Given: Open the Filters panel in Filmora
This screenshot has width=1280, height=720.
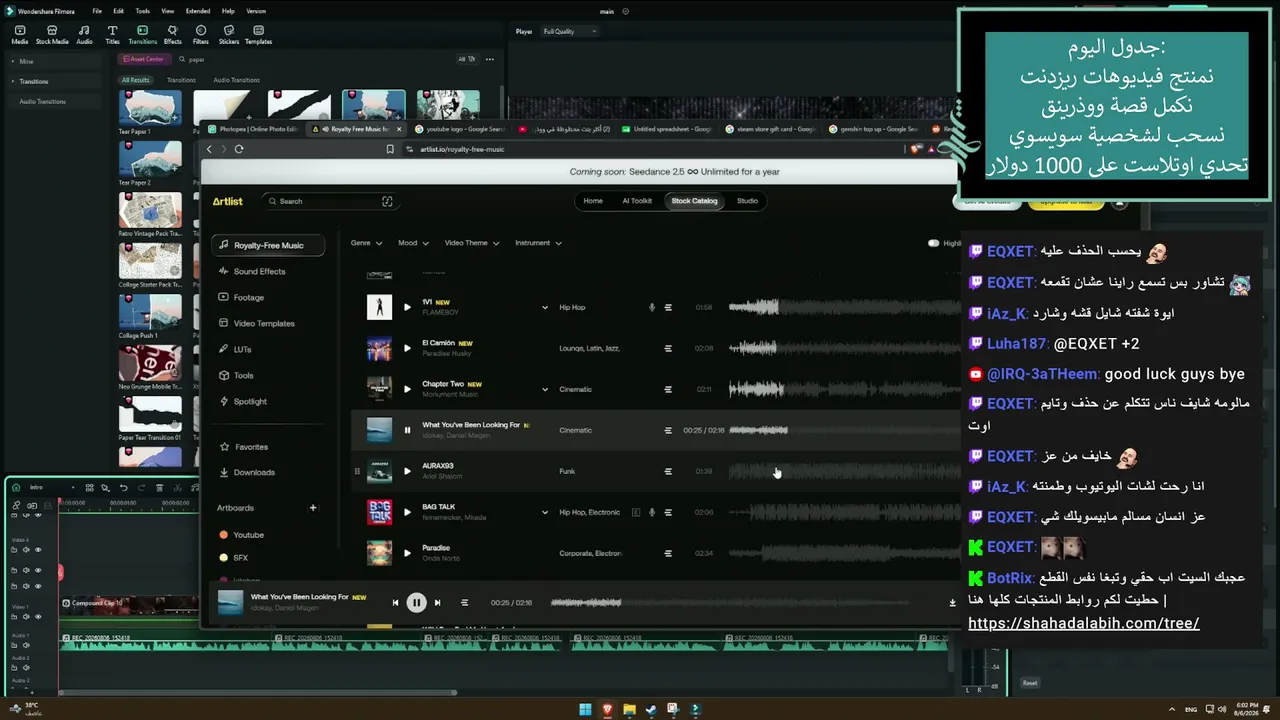Looking at the screenshot, I should click(x=201, y=35).
